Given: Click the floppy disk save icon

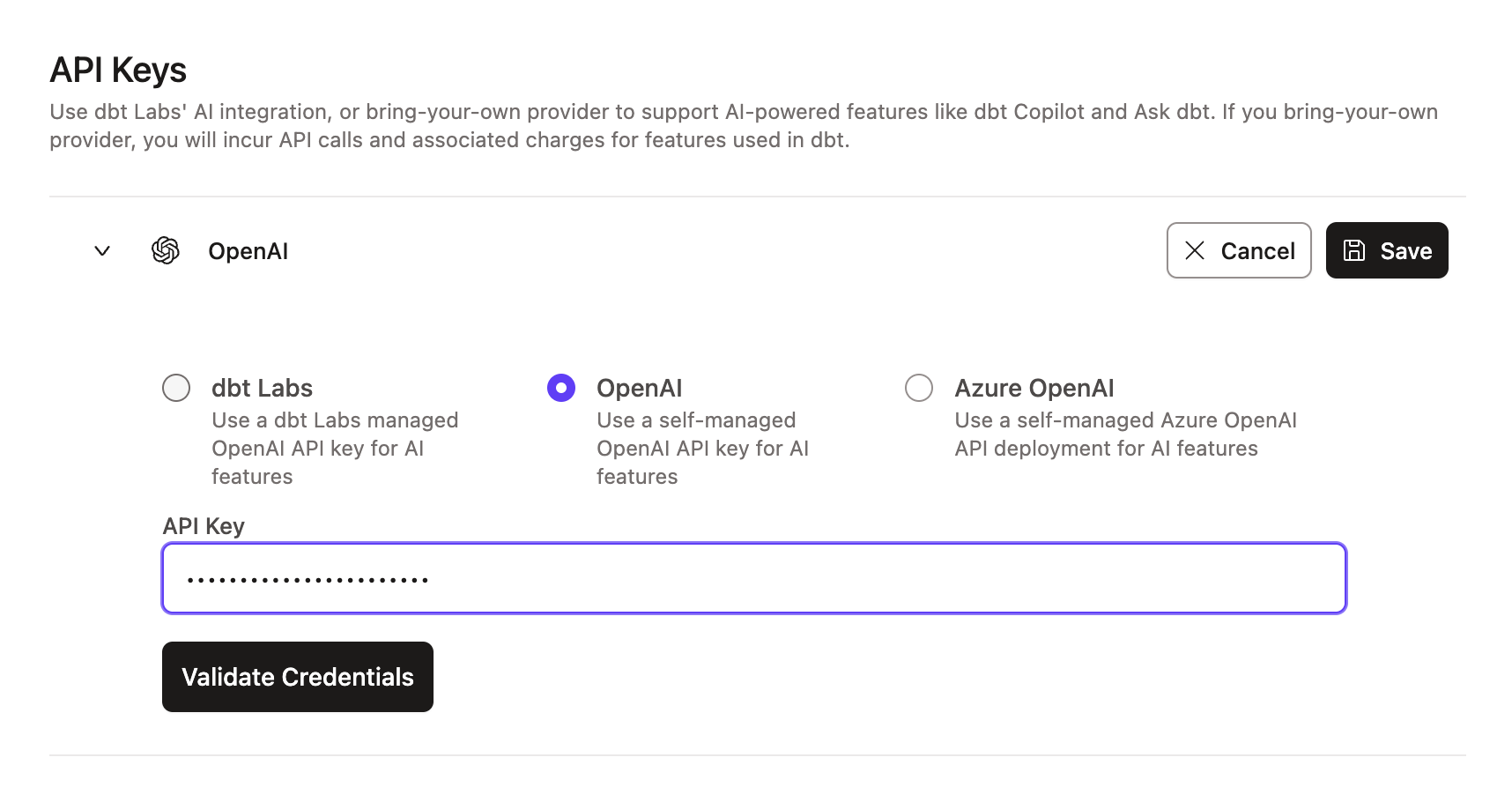Looking at the screenshot, I should (x=1354, y=250).
